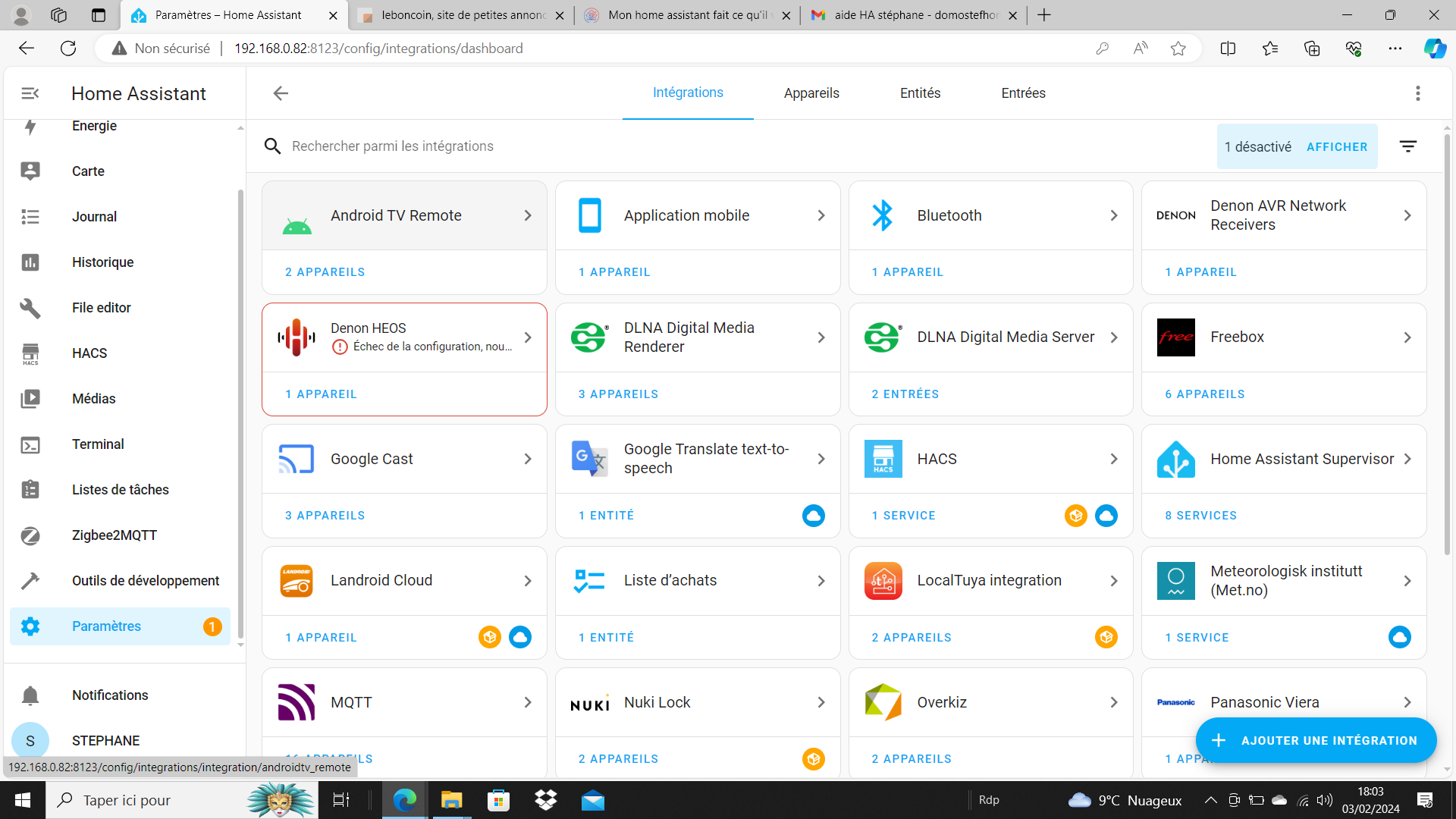This screenshot has height=819, width=1456.
Task: Open the integrations filter menu
Action: click(1408, 146)
